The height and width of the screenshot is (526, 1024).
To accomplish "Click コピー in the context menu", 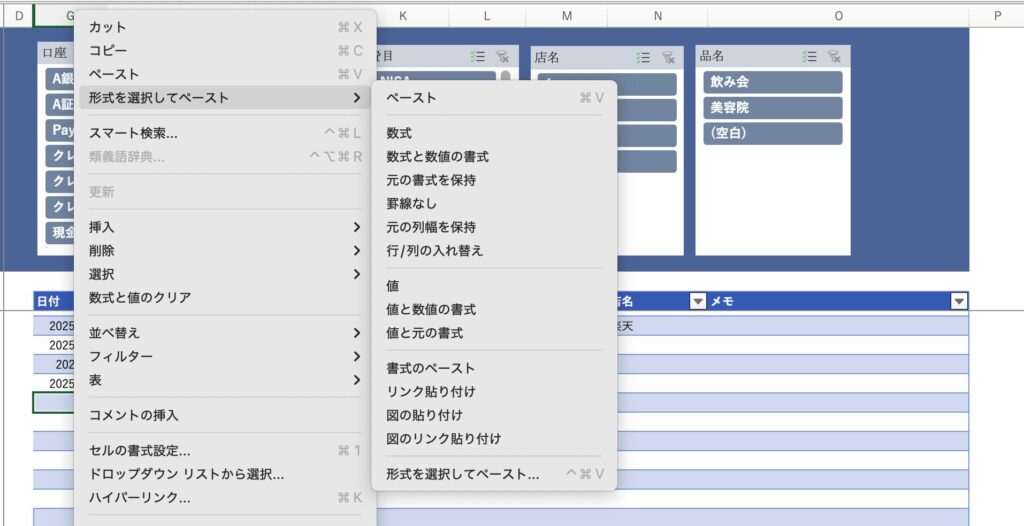I will point(108,50).
